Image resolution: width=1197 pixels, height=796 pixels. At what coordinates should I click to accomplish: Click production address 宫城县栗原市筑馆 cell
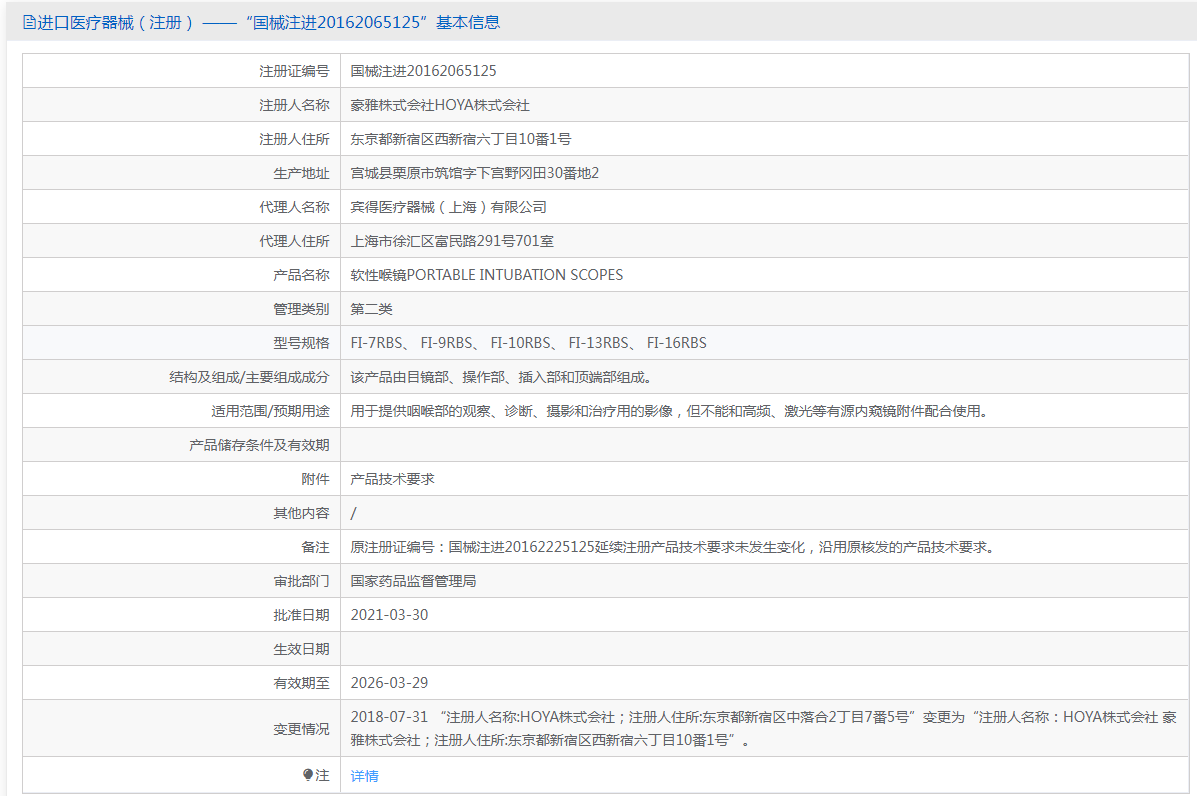pyautogui.click(x=474, y=173)
